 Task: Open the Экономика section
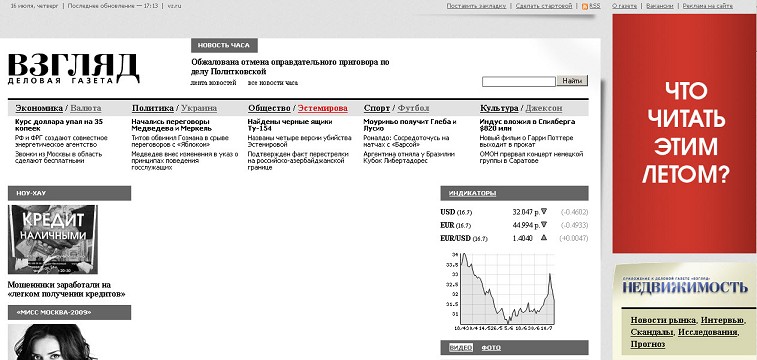(x=39, y=108)
